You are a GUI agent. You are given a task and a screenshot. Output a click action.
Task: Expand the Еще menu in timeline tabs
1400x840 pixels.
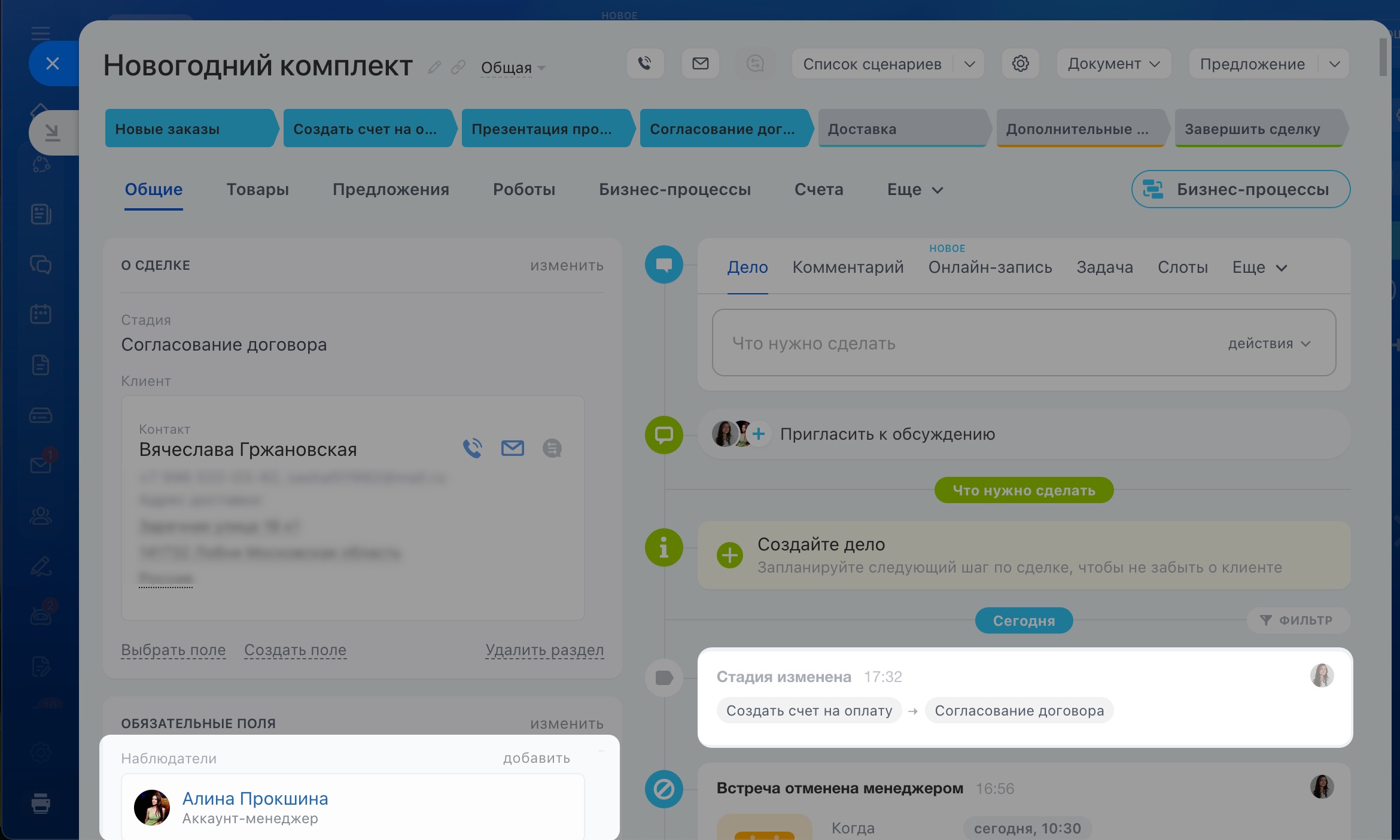(x=1259, y=267)
